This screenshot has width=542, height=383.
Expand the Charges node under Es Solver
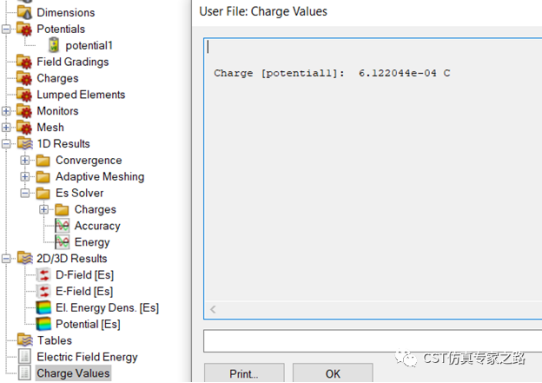44,209
